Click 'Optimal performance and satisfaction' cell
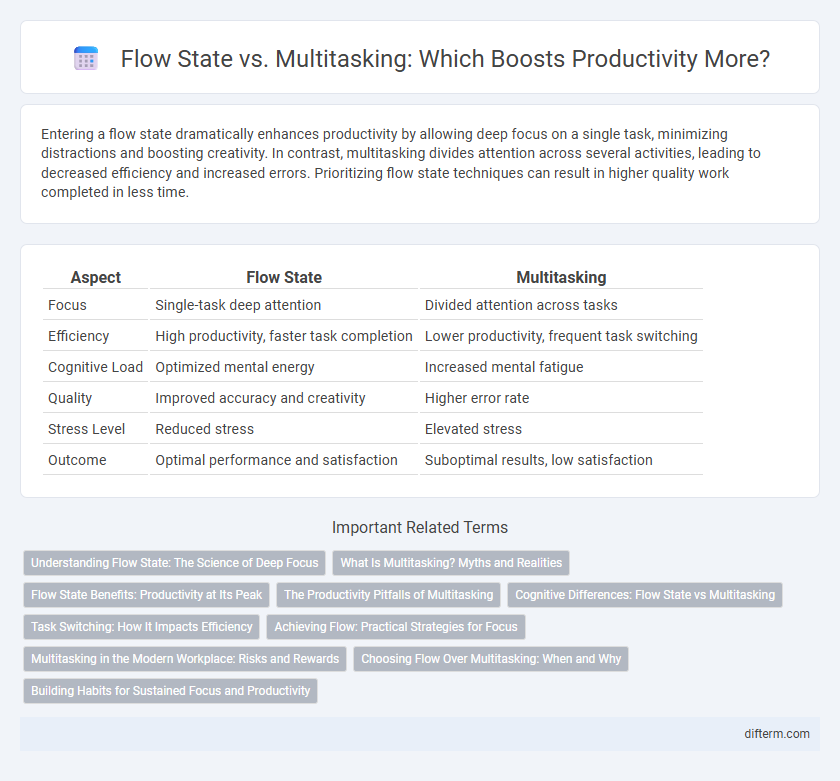Viewport: 840px width, 781px height. click(x=276, y=460)
